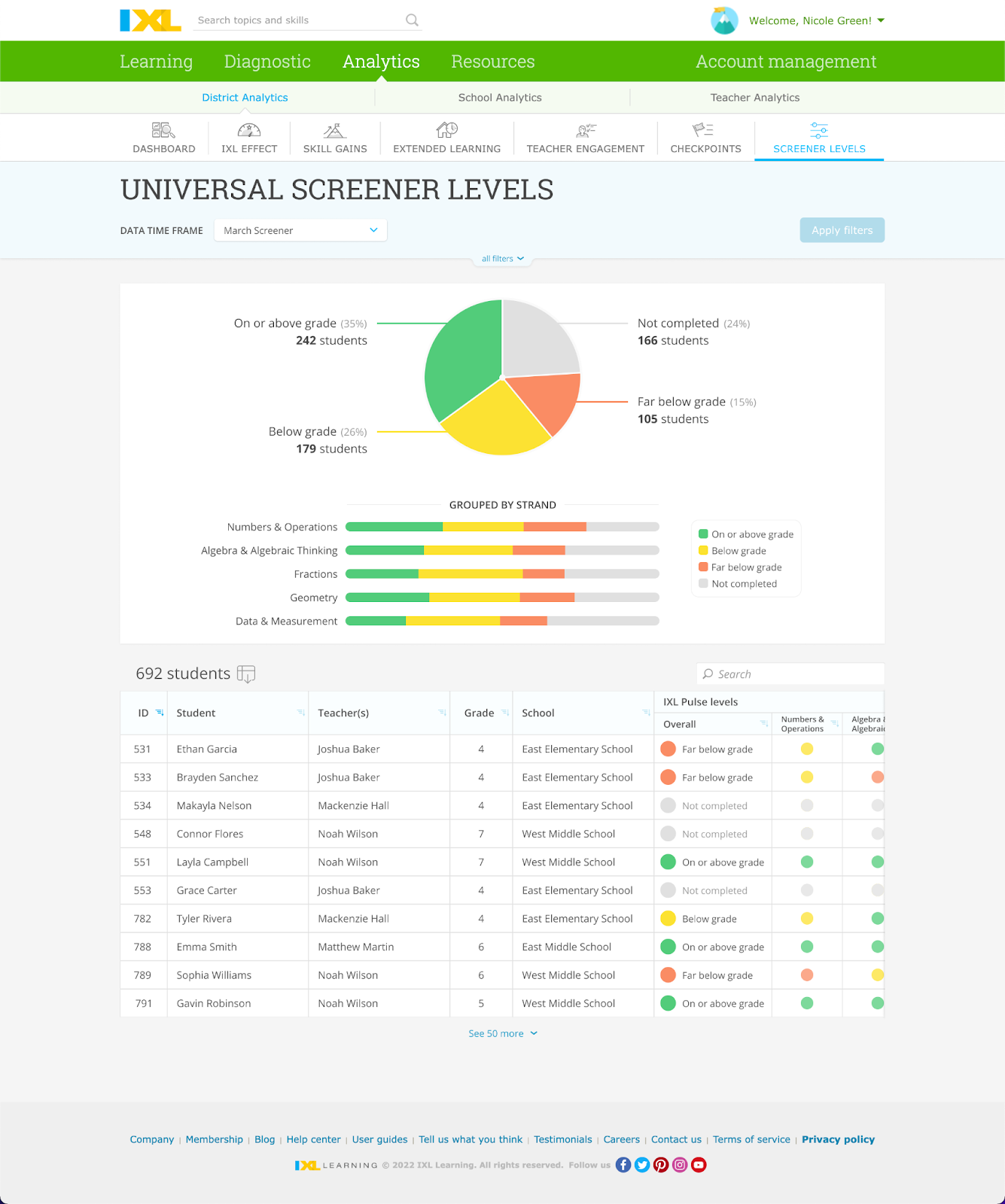Open the Dashboard analytics icon
The image size is (1005, 1204).
point(163,130)
